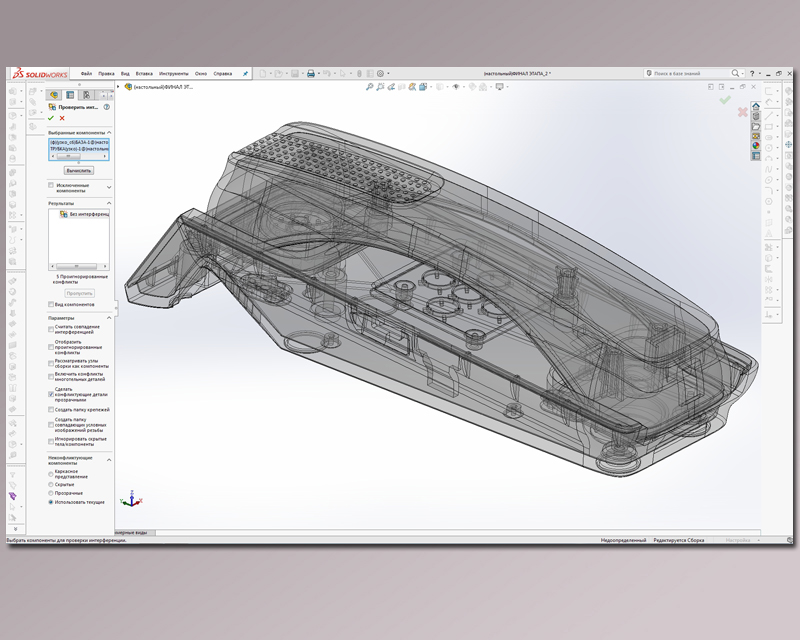Click the Appearances color ball in task pane
The height and width of the screenshot is (640, 800).
(756, 145)
